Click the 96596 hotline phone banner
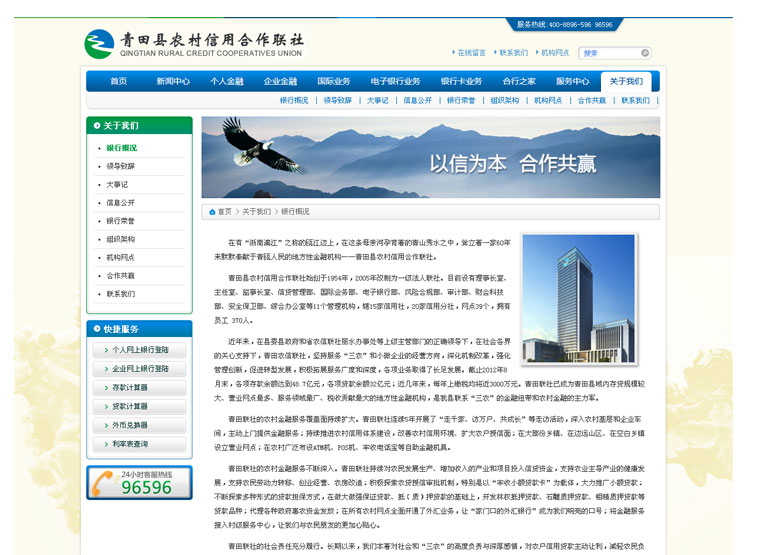 coord(139,483)
